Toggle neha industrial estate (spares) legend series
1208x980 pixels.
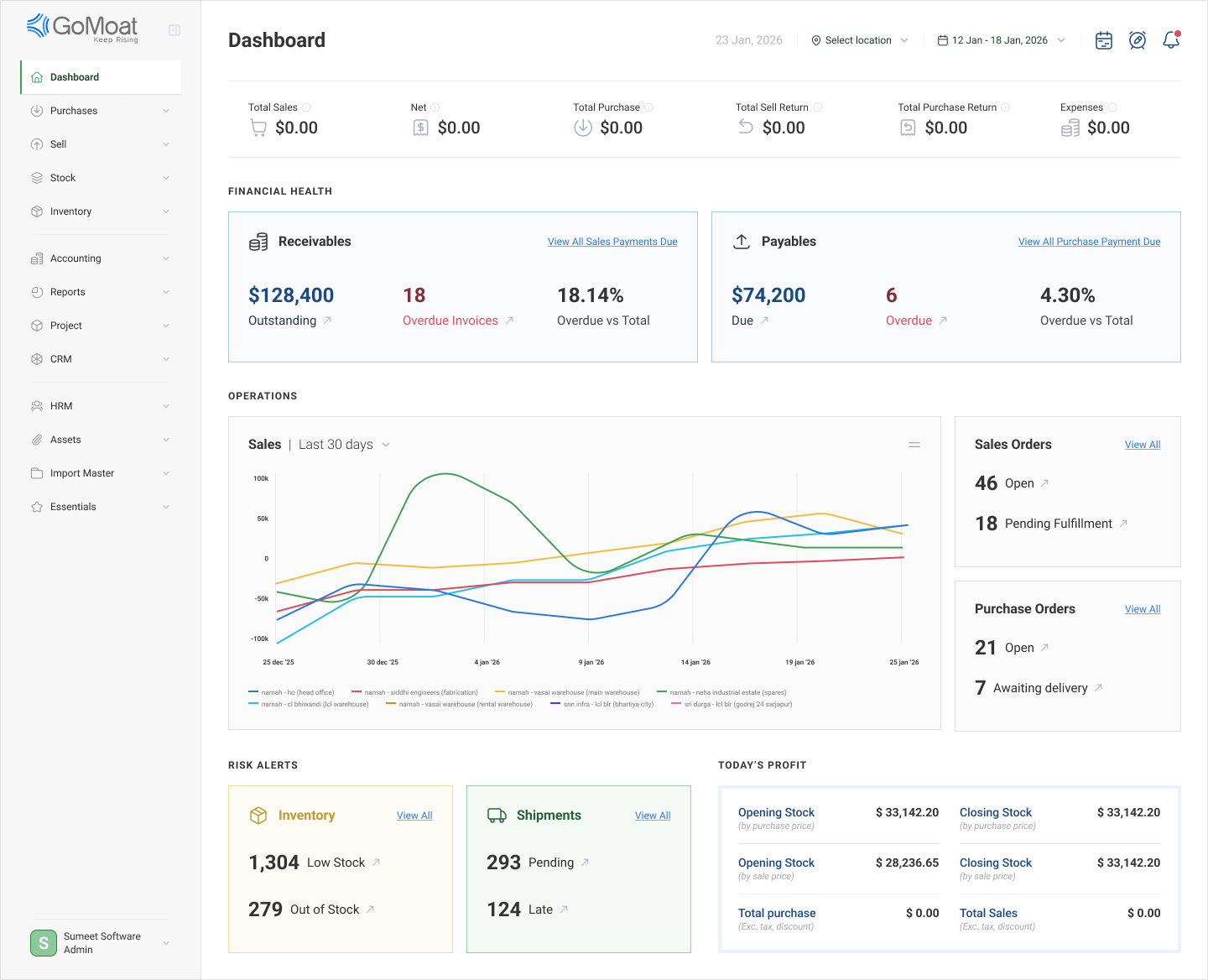point(721,692)
